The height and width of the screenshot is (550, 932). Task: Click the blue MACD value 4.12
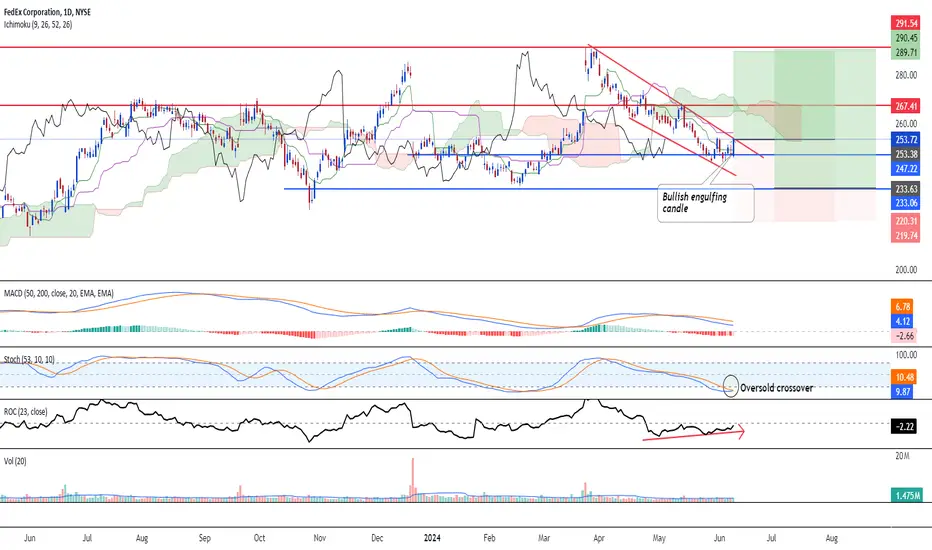click(902, 321)
